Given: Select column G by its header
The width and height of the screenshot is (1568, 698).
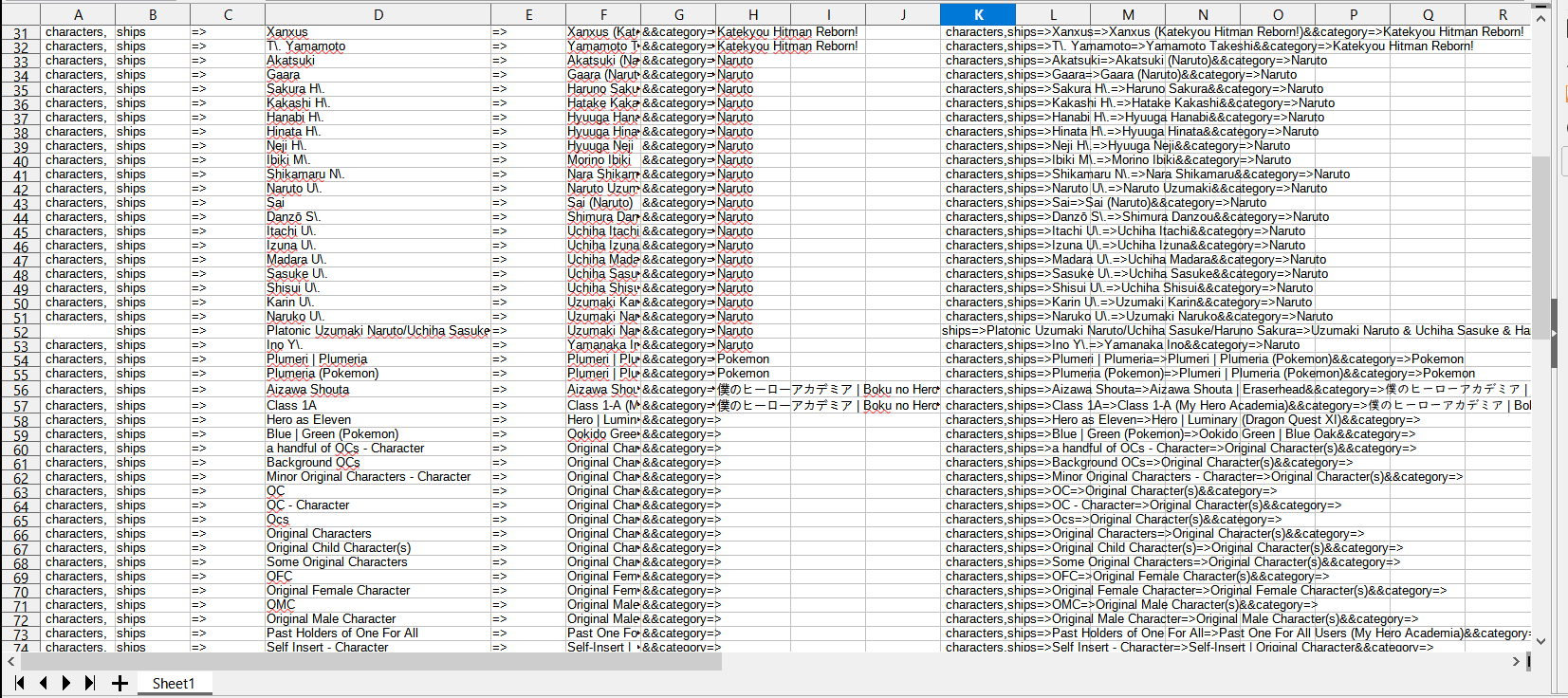Looking at the screenshot, I should [678, 14].
